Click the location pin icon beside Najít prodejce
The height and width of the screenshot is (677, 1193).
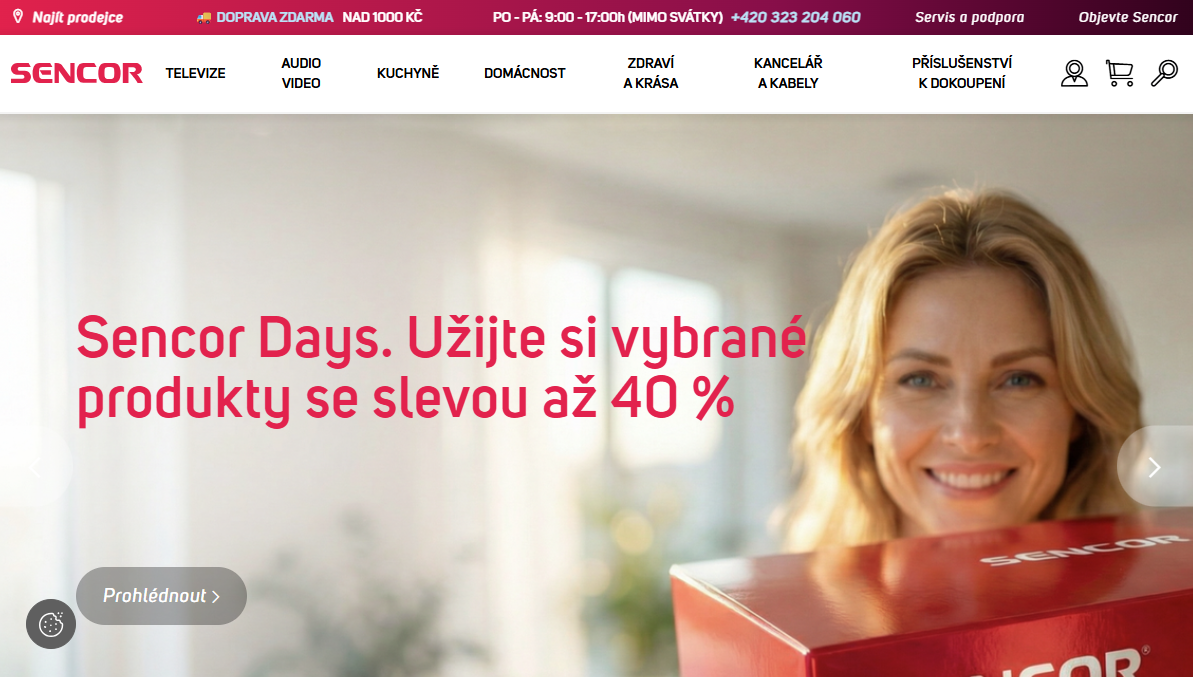click(17, 17)
